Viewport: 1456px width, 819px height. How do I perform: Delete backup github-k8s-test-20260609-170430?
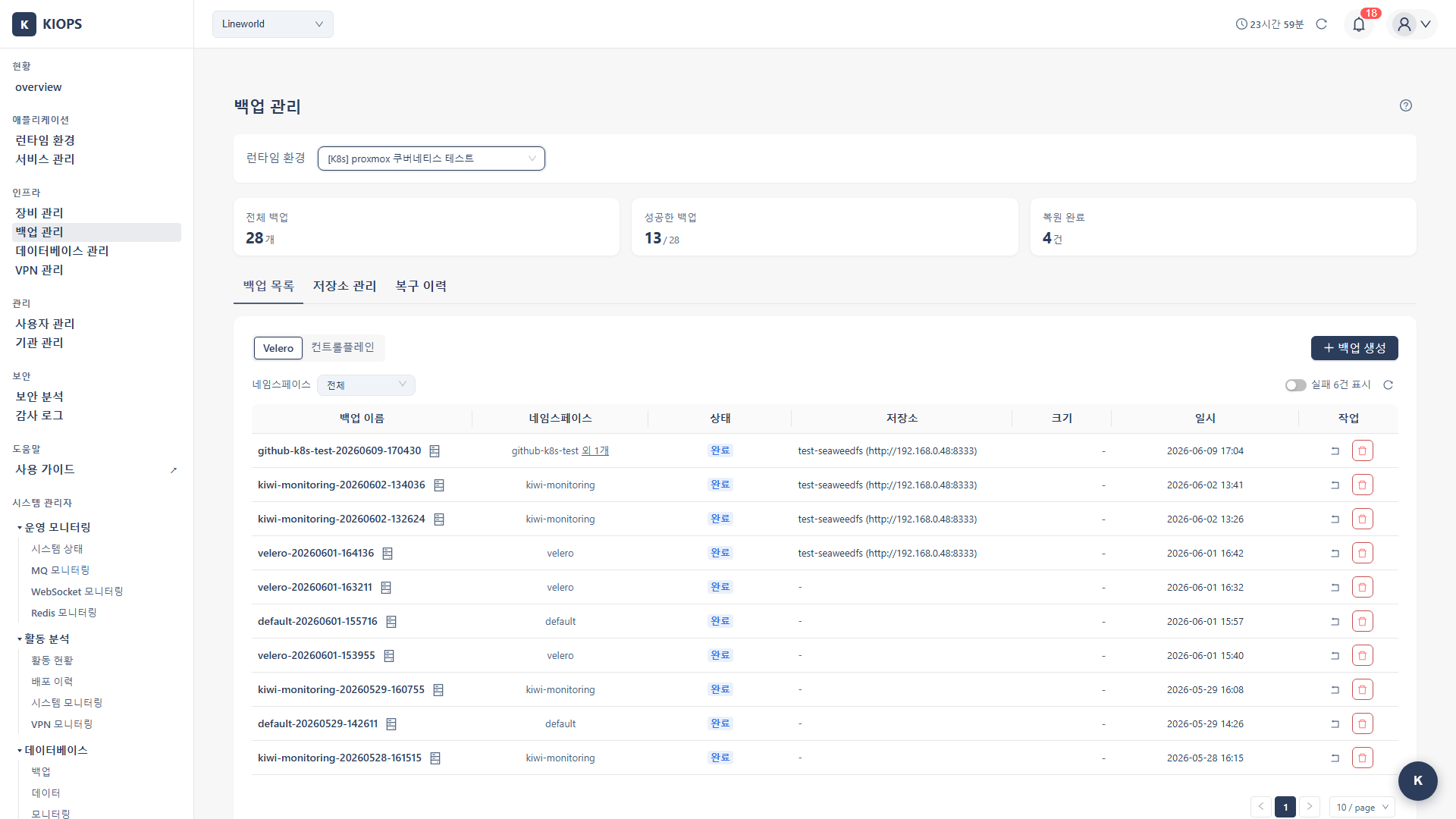1363,450
